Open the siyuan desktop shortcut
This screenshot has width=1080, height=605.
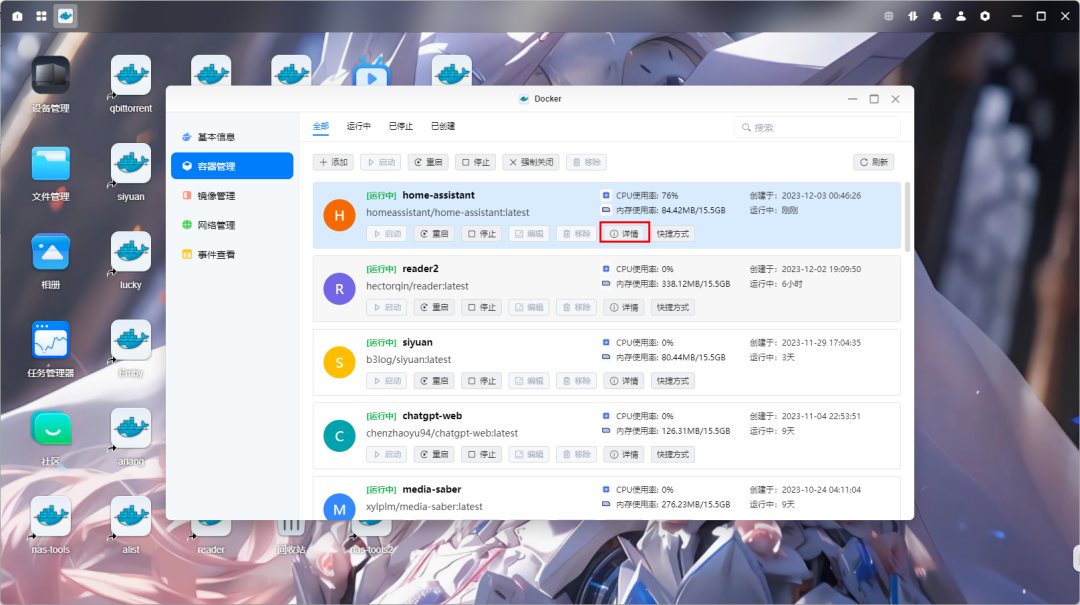click(x=130, y=163)
